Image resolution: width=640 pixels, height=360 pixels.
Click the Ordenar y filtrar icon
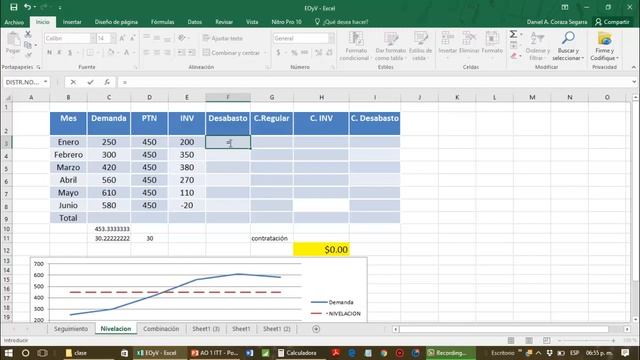(x=537, y=39)
